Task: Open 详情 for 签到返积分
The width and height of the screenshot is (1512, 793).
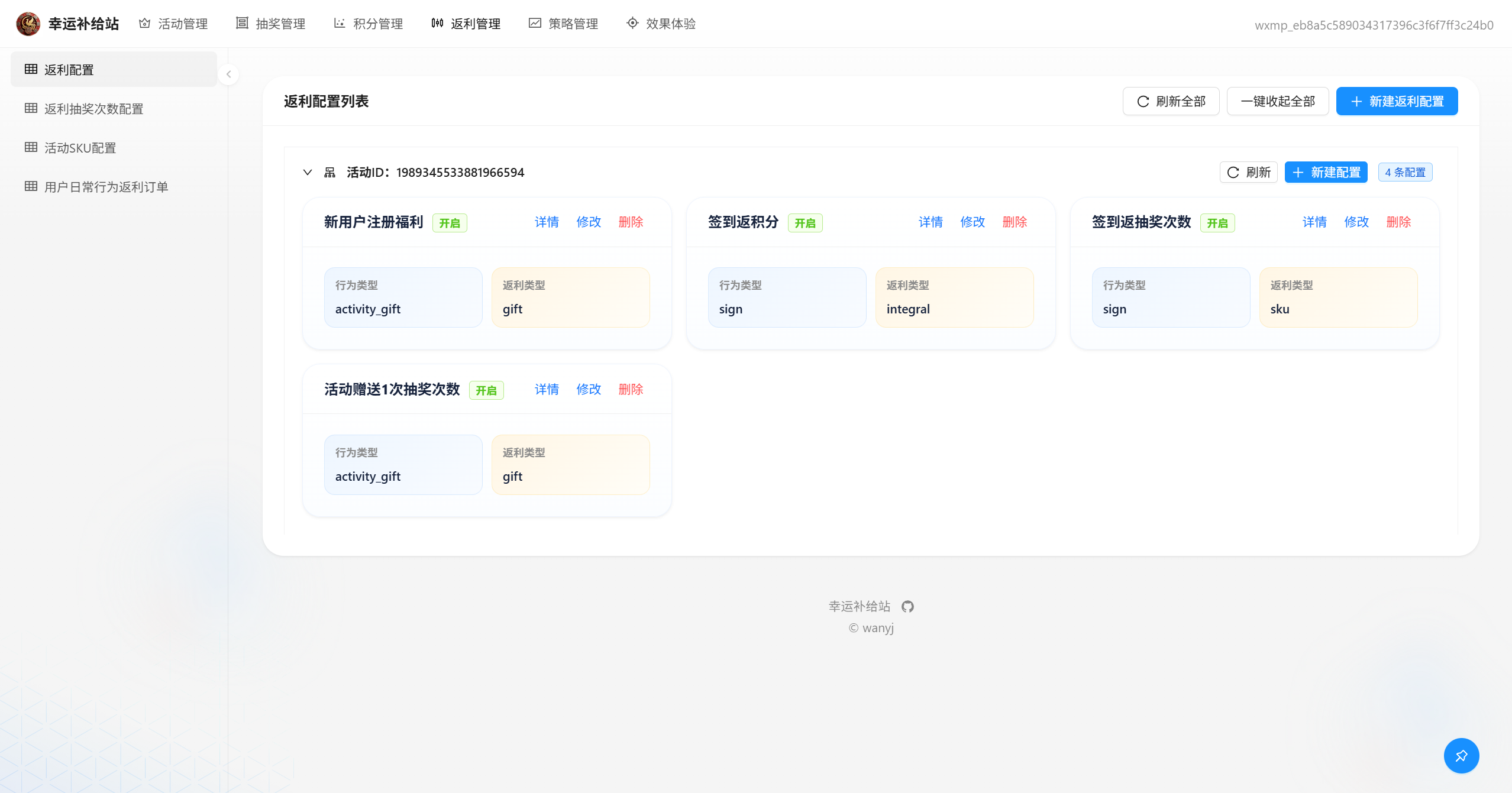Action: pos(931,222)
